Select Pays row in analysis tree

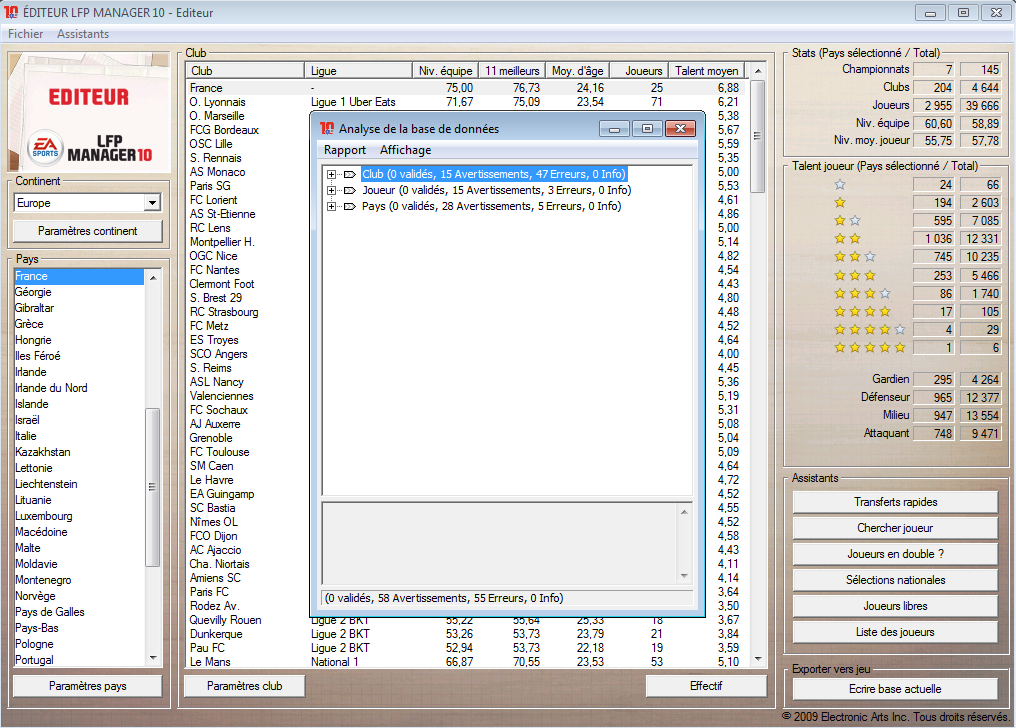[491, 207]
